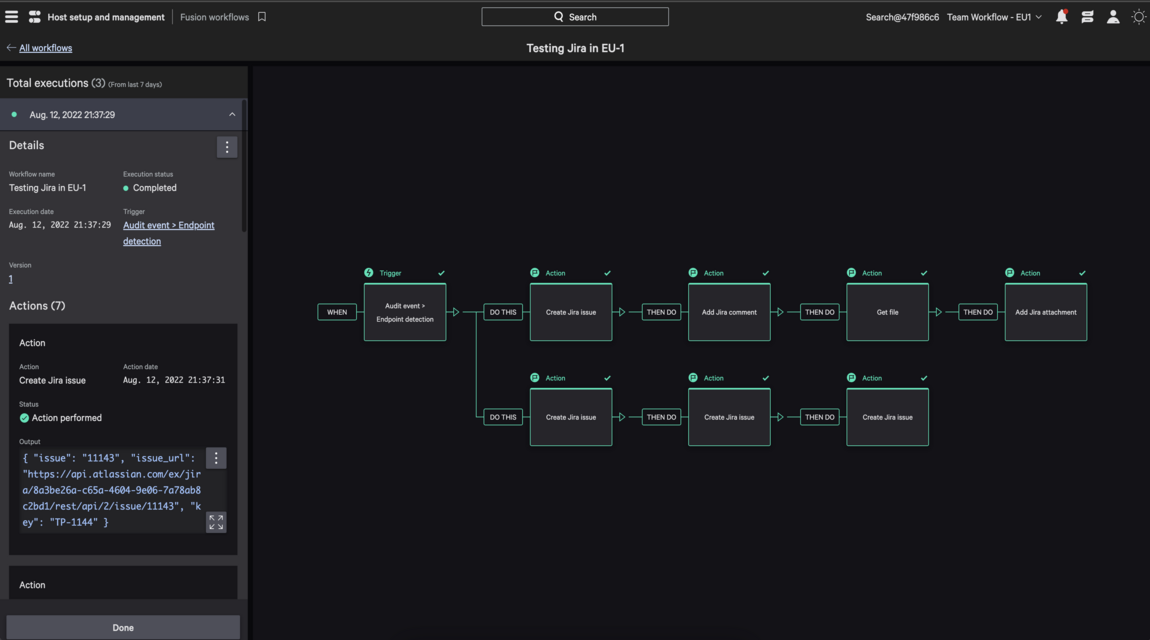Click the THEN DO box before Add Jira attachment
Image resolution: width=1150 pixels, height=640 pixels.
(x=978, y=312)
